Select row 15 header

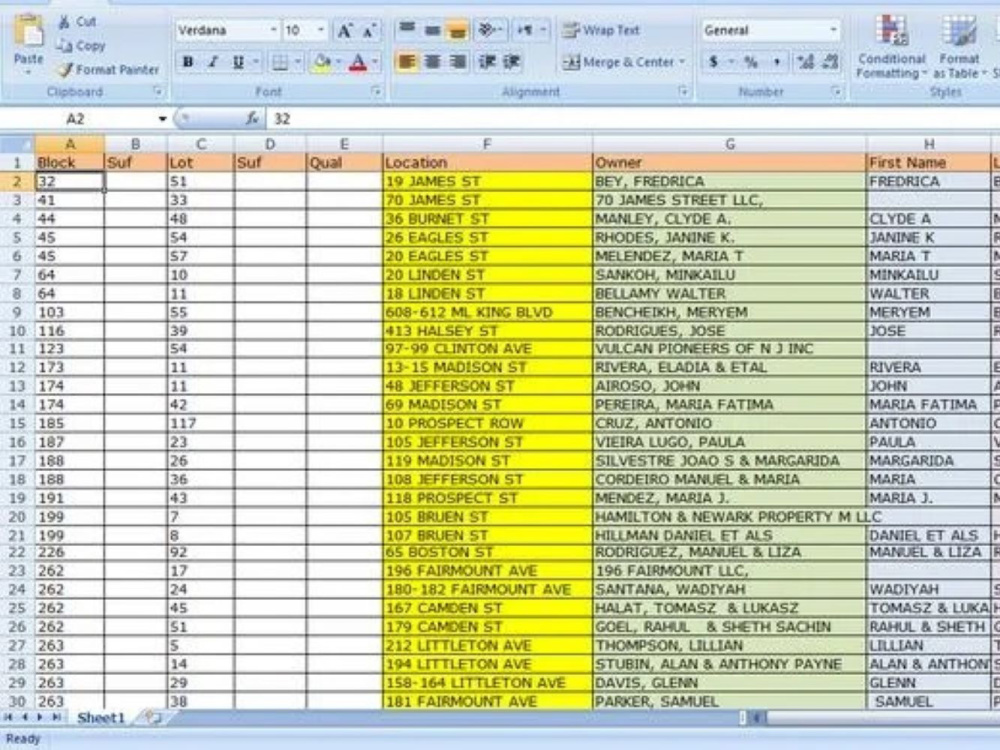(x=17, y=423)
